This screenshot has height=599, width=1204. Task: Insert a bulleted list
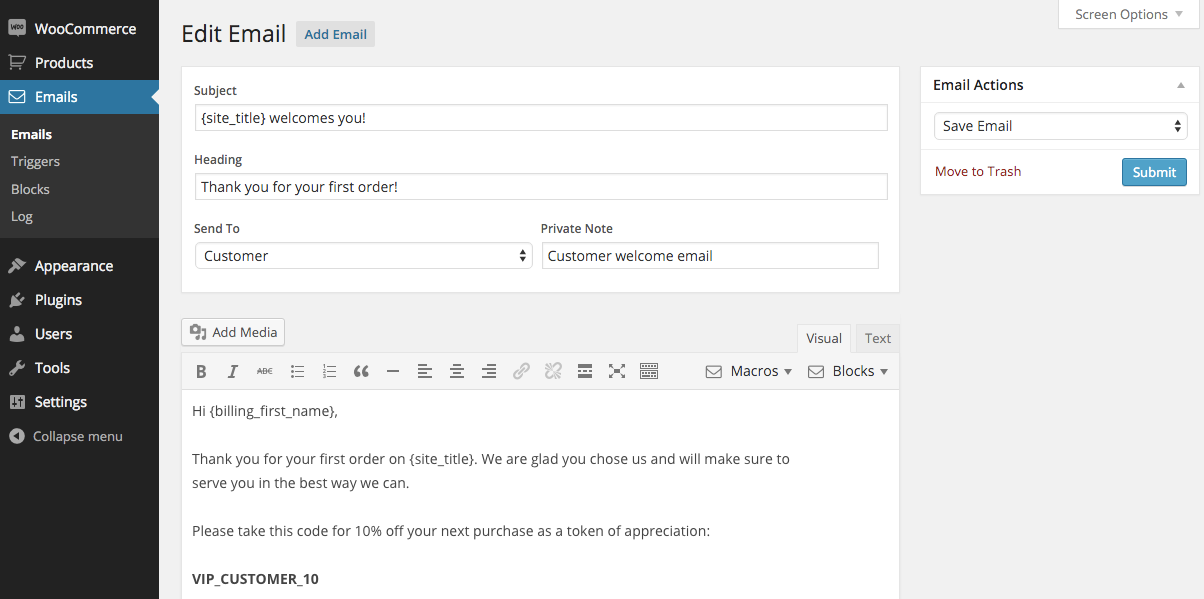tap(297, 372)
